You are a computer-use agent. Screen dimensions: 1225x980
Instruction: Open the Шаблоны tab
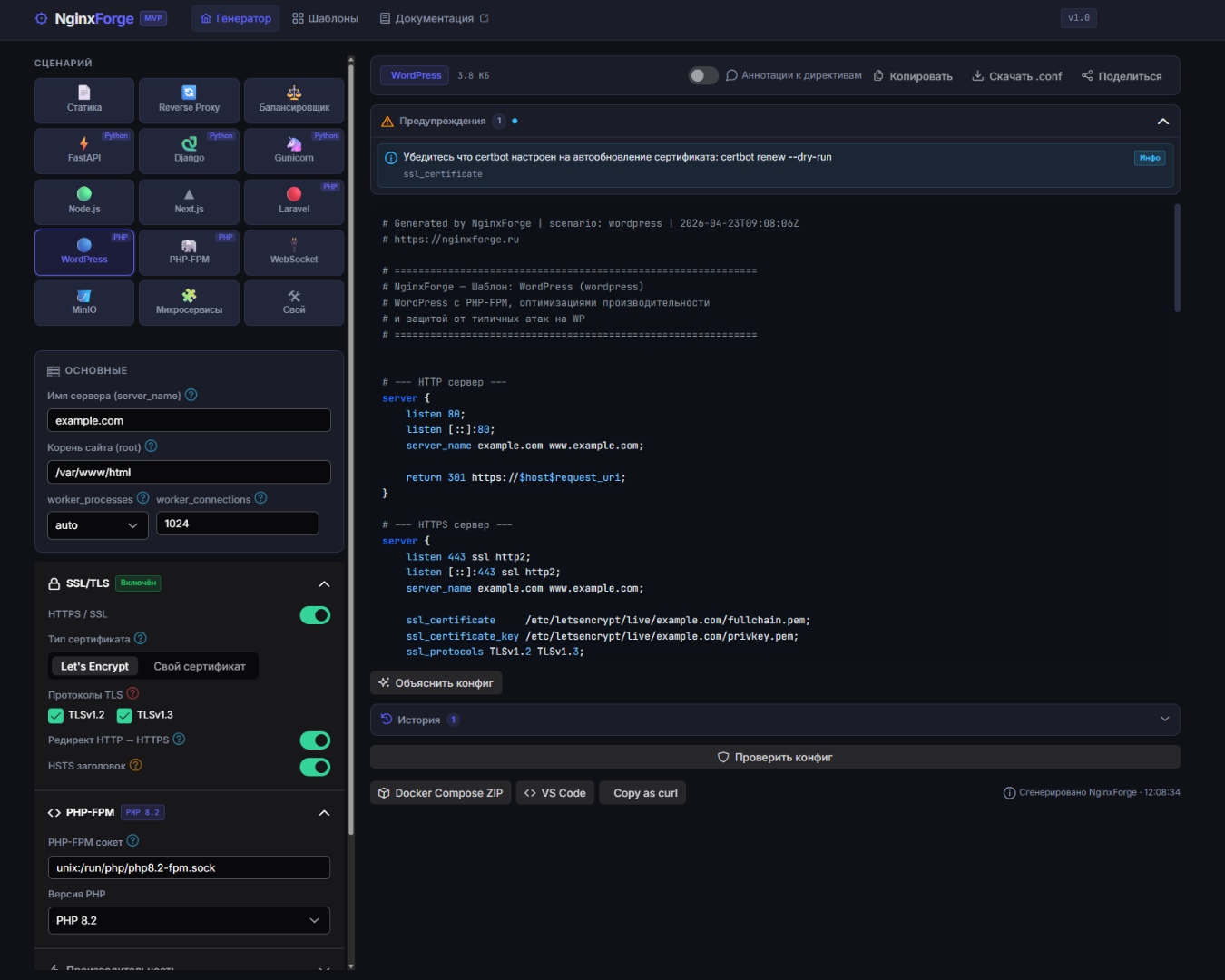coord(325,18)
